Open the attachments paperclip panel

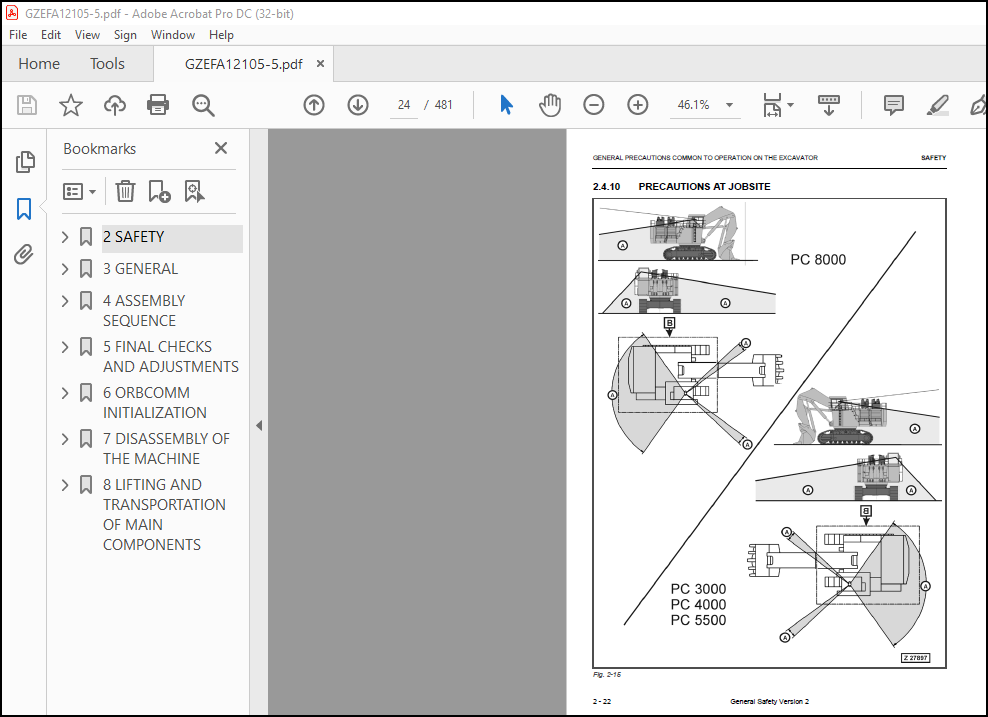point(24,255)
